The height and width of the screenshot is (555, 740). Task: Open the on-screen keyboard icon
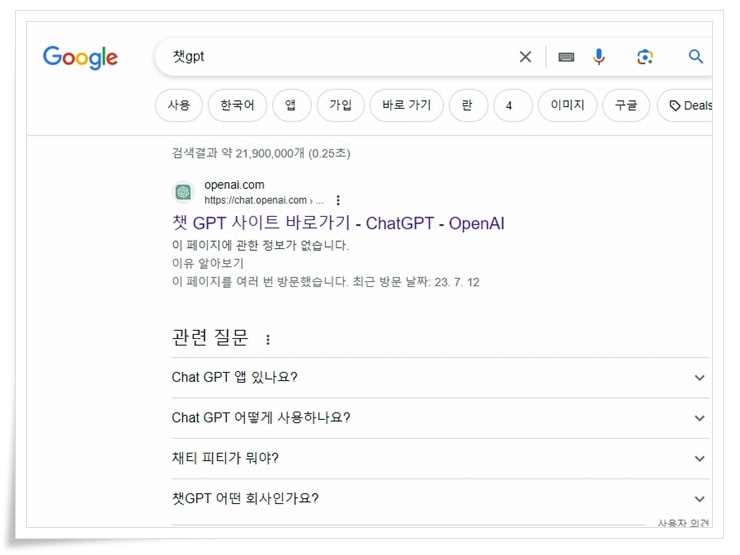pyautogui.click(x=566, y=57)
